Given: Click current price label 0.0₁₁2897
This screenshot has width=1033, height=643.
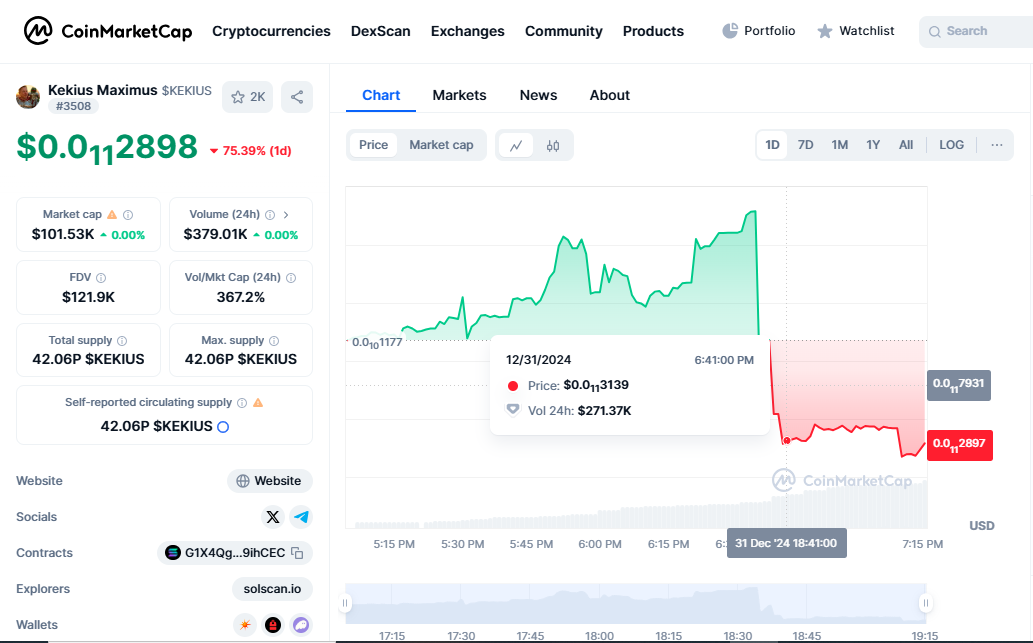Looking at the screenshot, I should (x=959, y=445).
